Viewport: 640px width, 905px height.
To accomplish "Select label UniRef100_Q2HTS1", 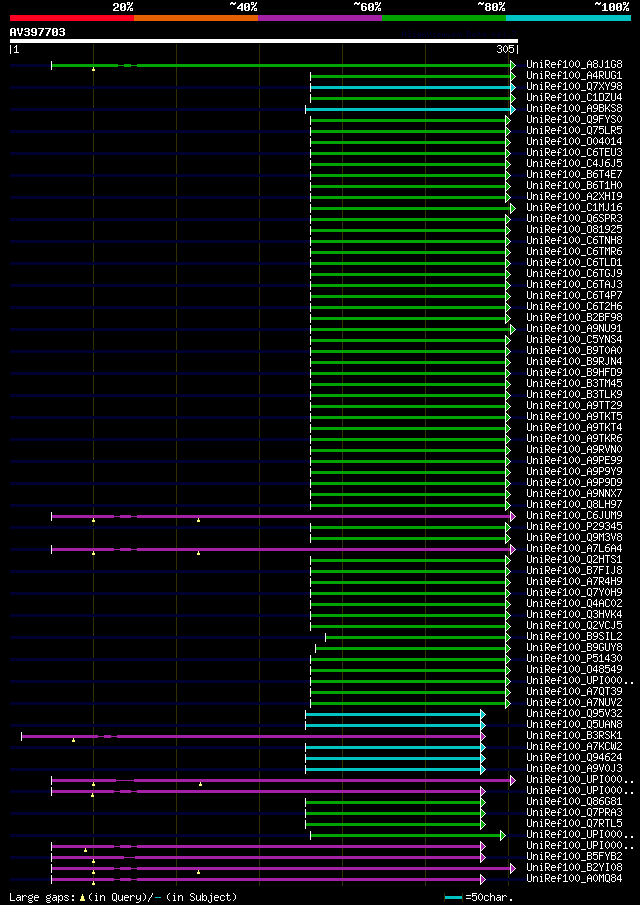I will coord(574,560).
